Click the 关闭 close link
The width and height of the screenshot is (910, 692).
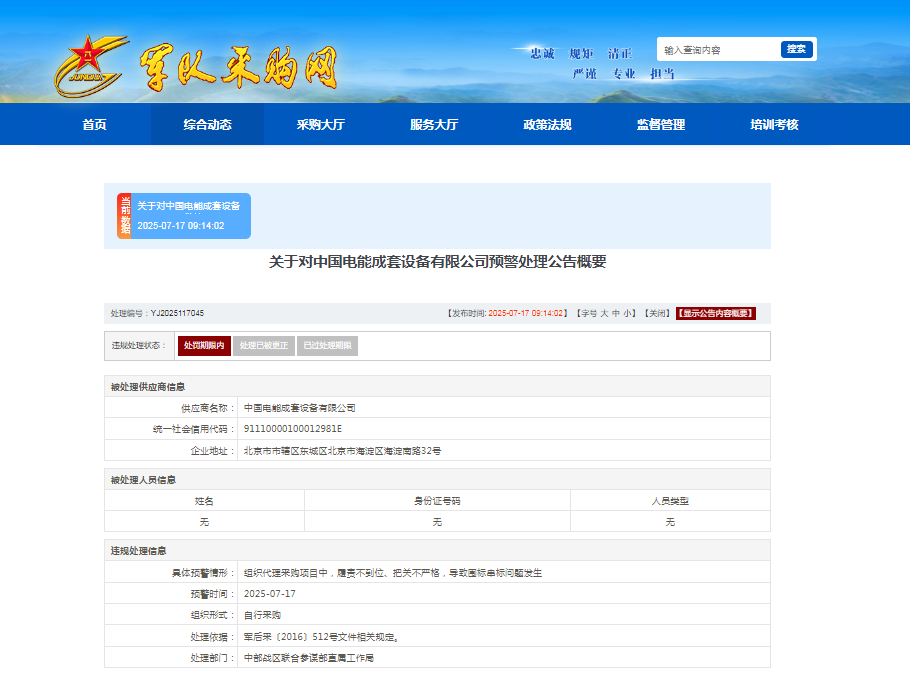(656, 313)
